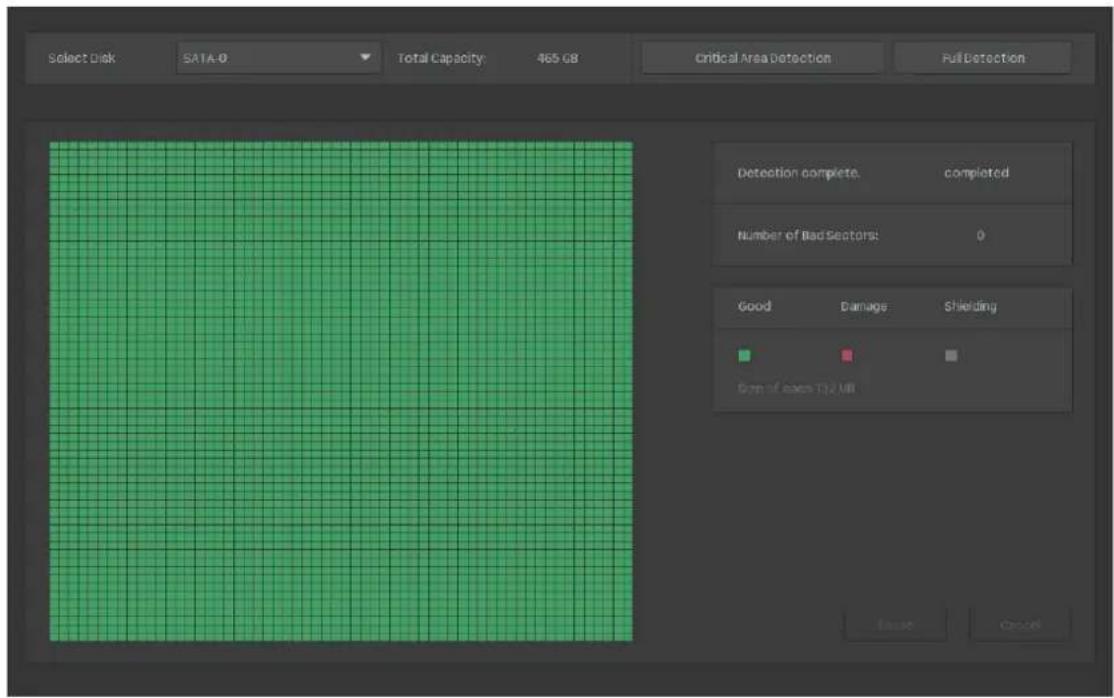Click the 'Size of each 112 MB' text
1114x698 pixels.
[796, 388]
